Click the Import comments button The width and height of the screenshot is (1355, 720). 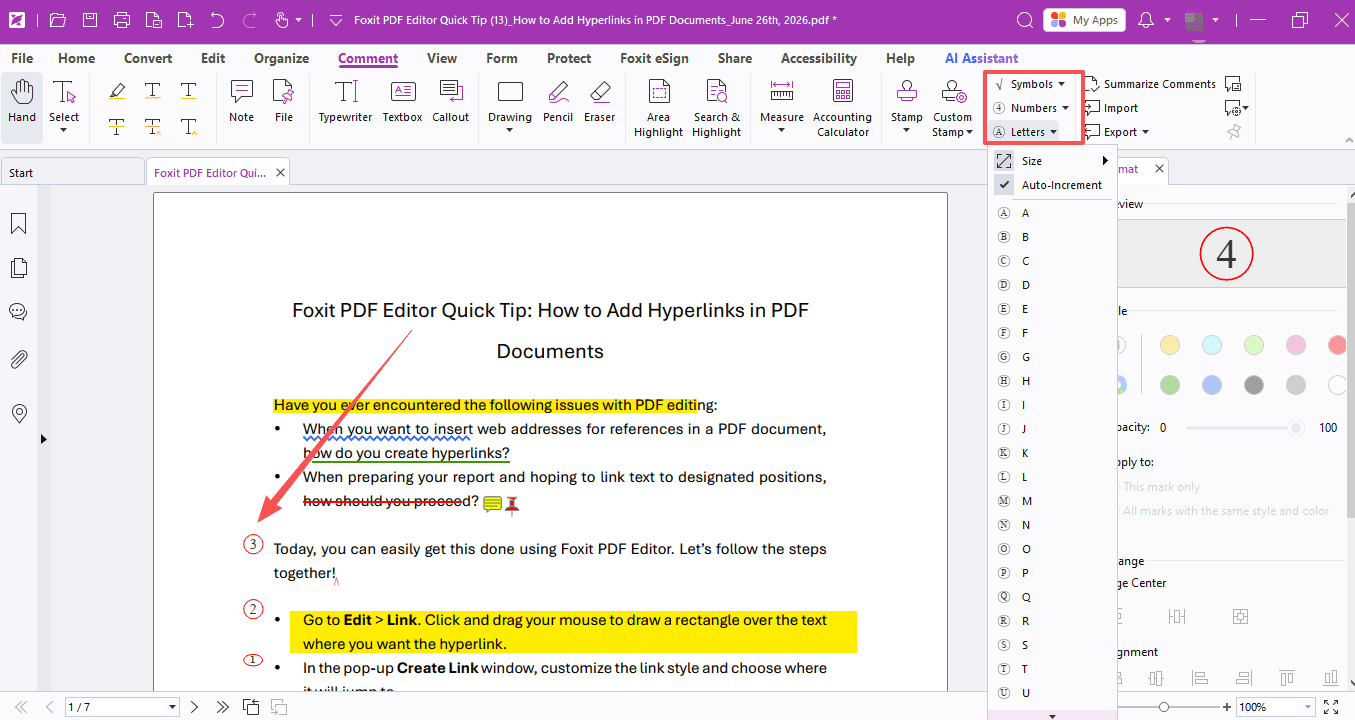pos(1111,108)
